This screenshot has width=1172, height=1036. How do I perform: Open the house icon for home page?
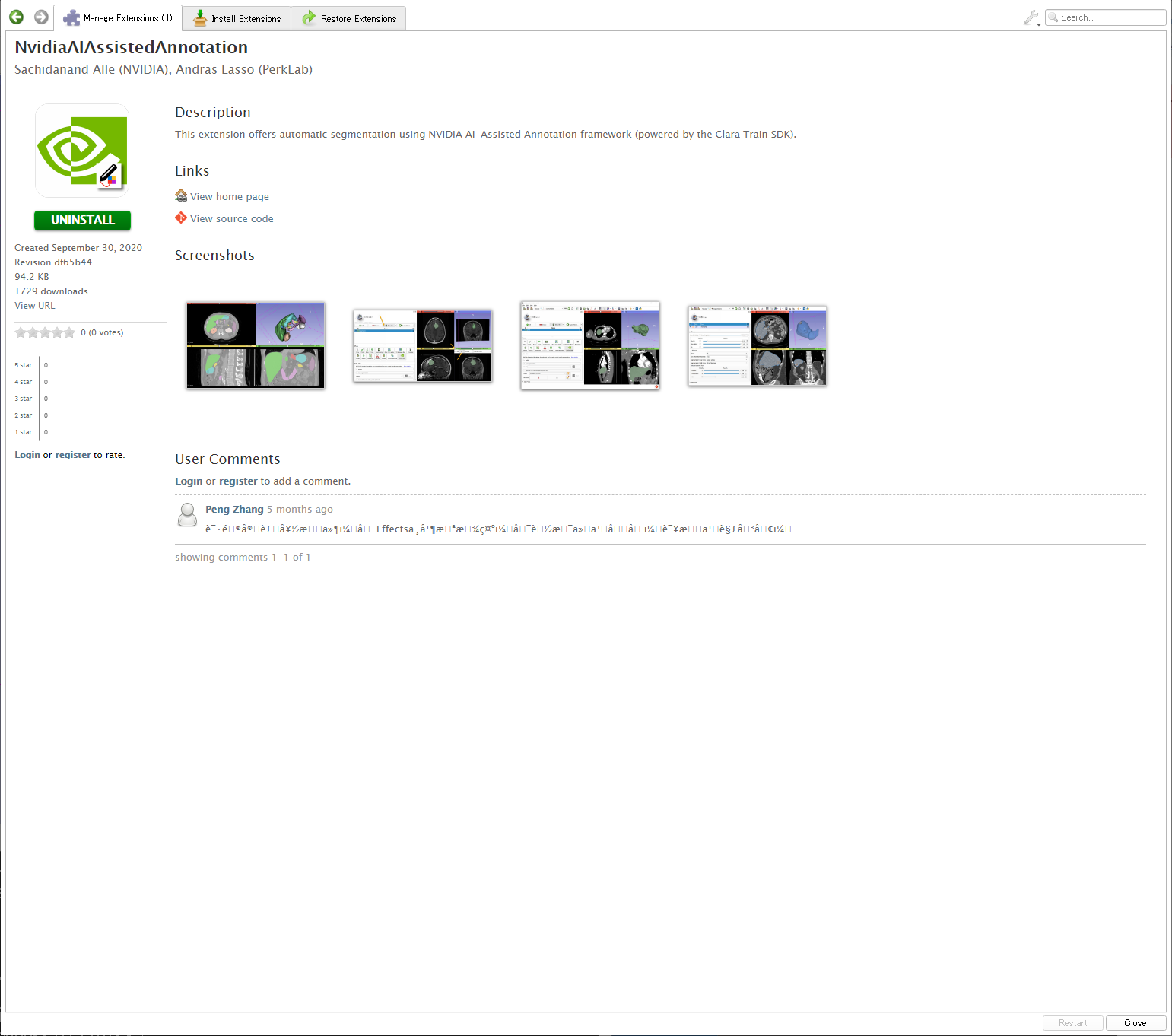(181, 196)
